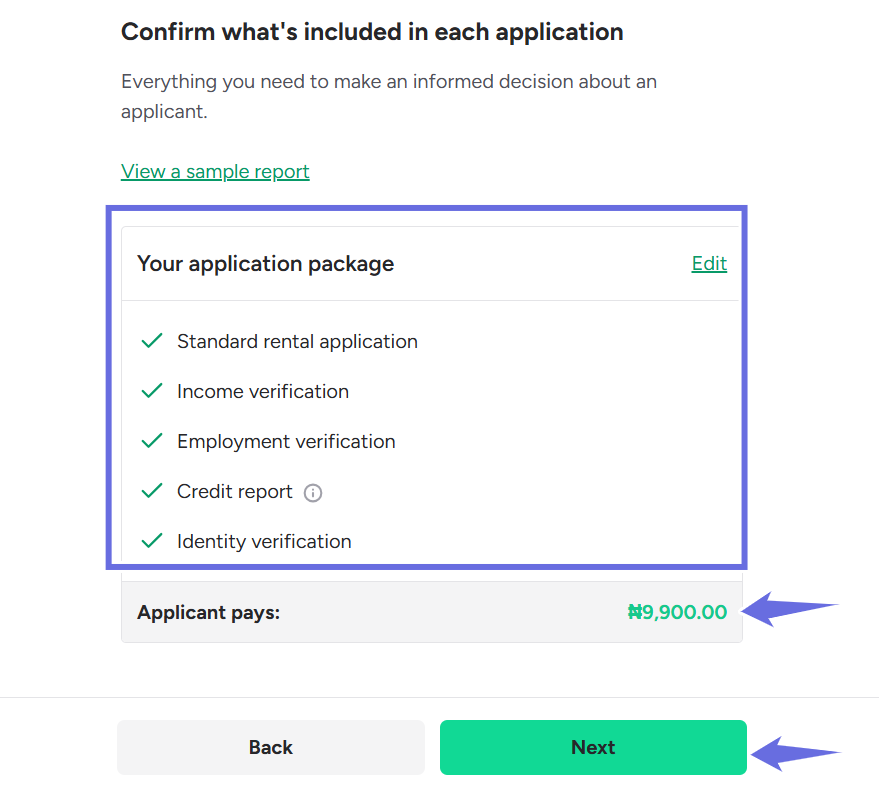Click the Your application package heading
The height and width of the screenshot is (794, 879).
click(265, 264)
